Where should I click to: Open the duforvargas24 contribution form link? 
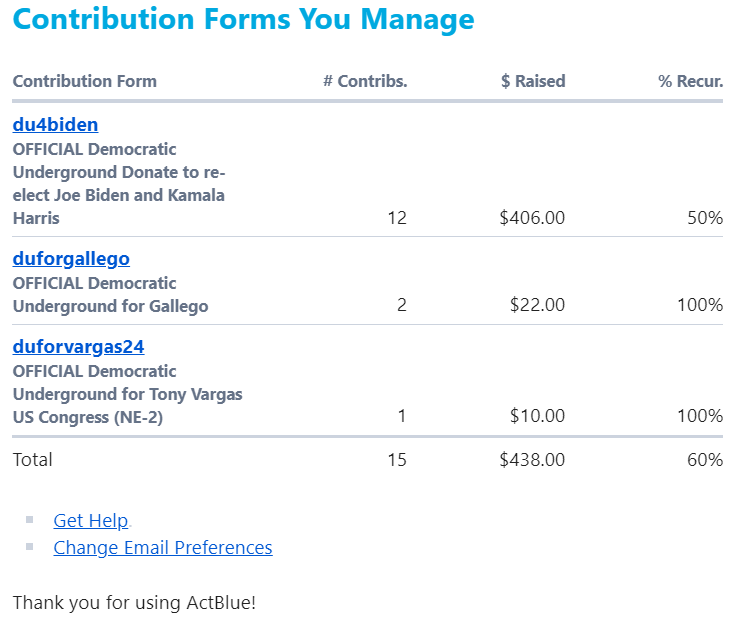pos(78,347)
